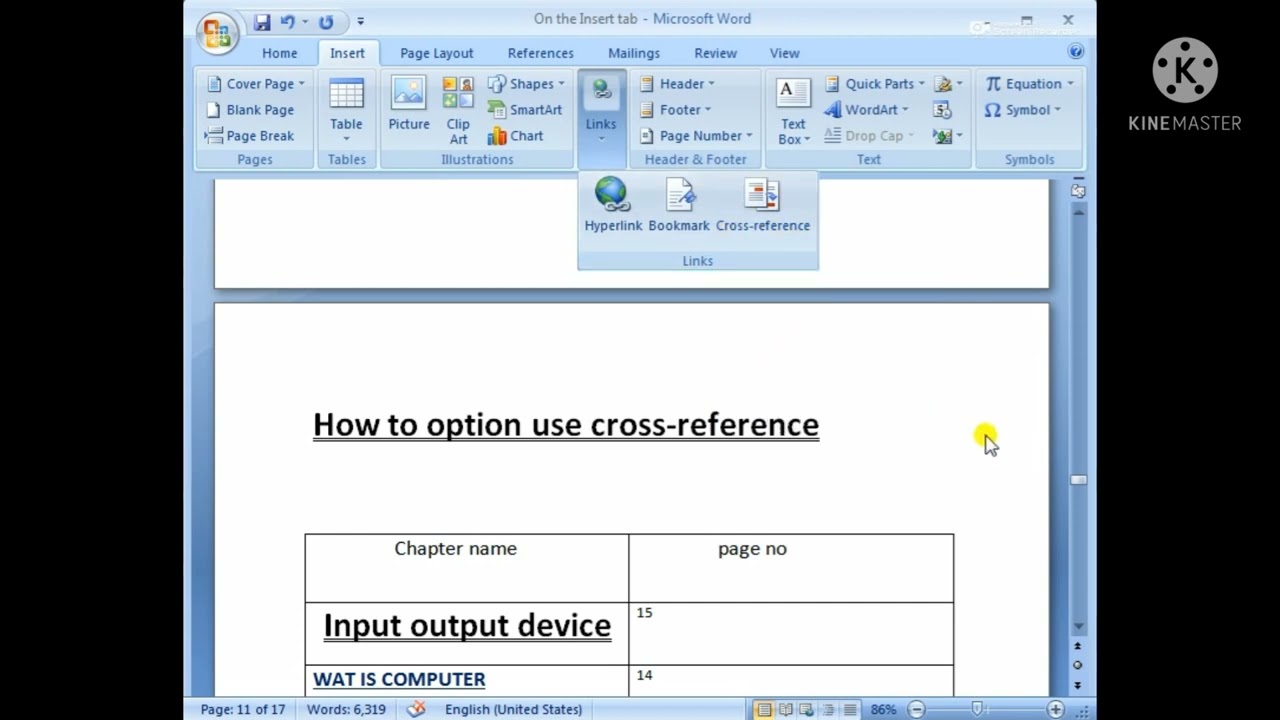Click the vertical scrollbar up arrow

tap(1078, 211)
